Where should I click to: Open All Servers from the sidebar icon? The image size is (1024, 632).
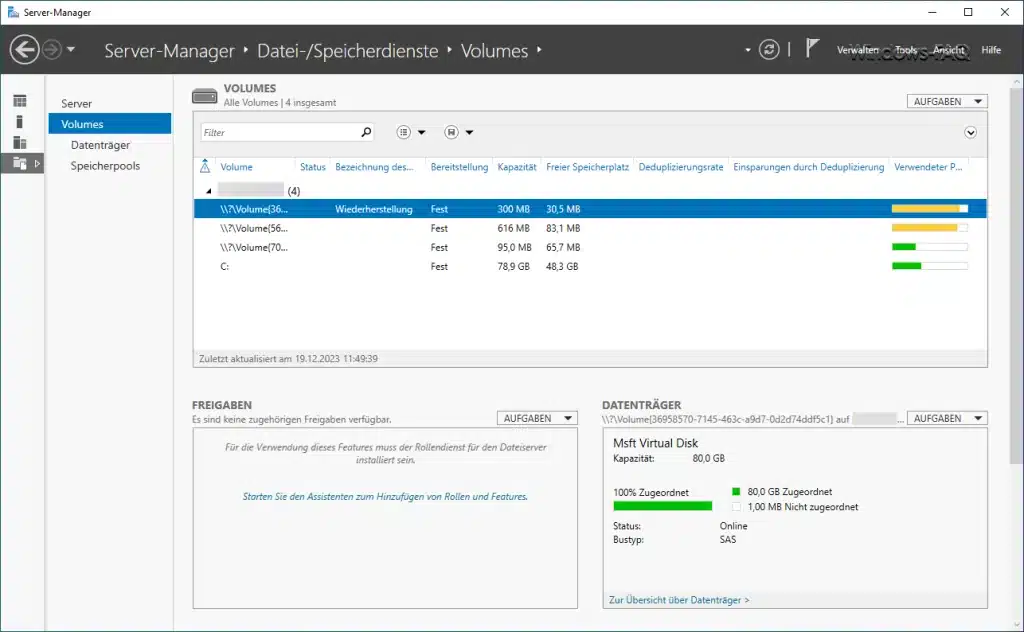pos(22,143)
